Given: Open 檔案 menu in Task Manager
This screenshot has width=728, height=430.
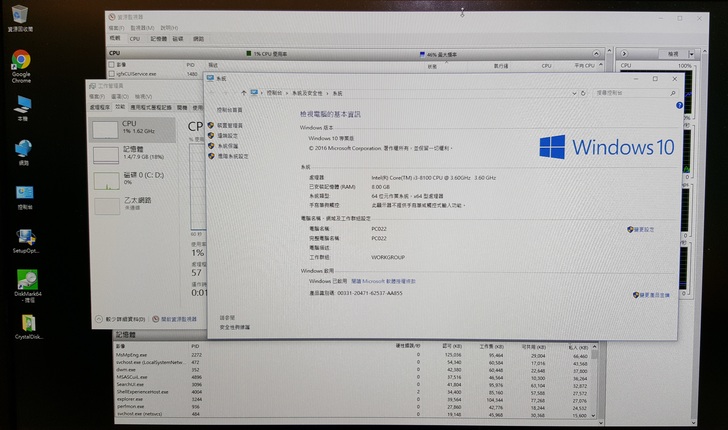Looking at the screenshot, I should pyautogui.click(x=97, y=97).
